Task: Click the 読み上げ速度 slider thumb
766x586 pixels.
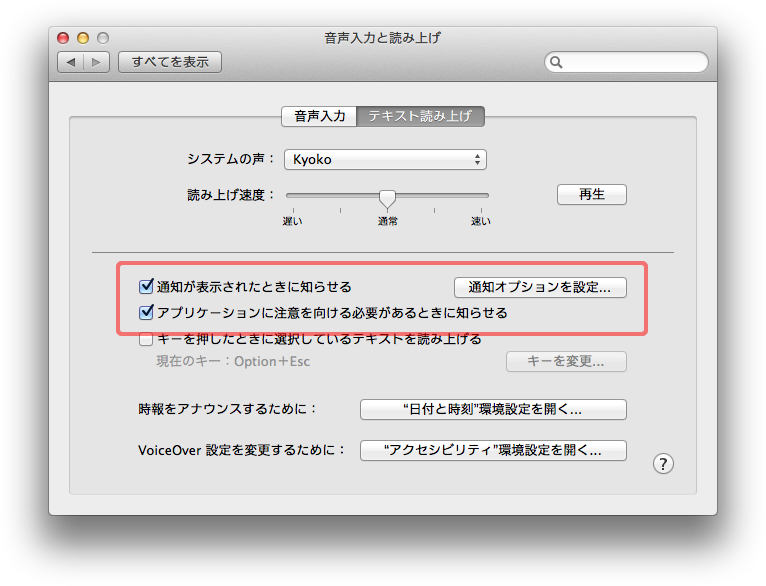Action: pos(387,197)
